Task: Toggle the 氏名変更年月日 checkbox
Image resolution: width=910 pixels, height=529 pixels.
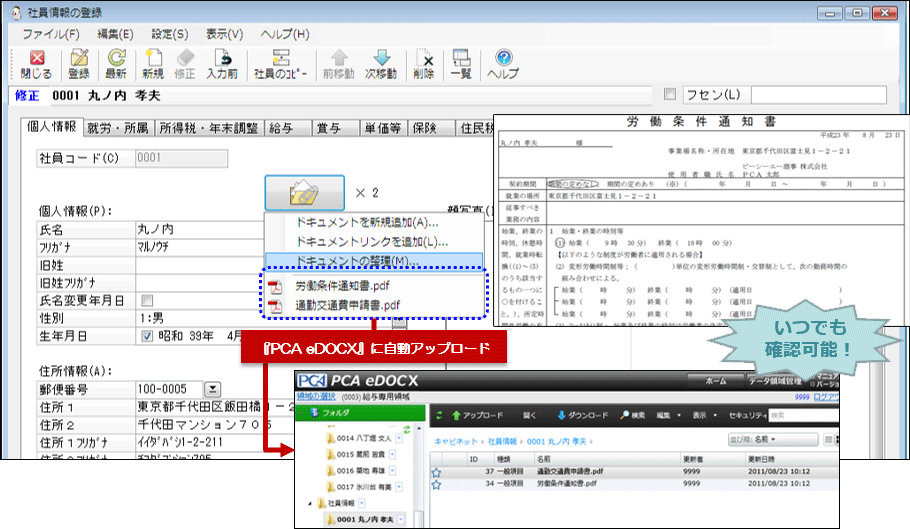Action: [147, 300]
